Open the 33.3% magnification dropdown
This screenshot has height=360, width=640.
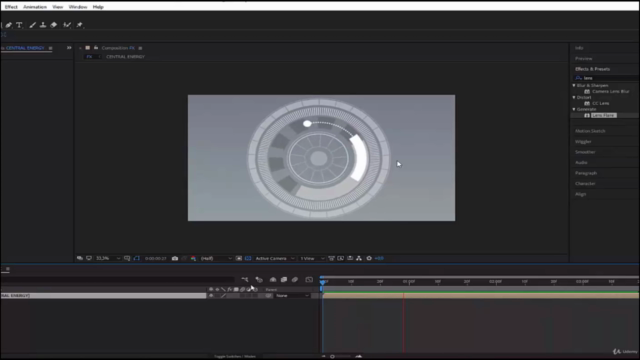point(108,258)
